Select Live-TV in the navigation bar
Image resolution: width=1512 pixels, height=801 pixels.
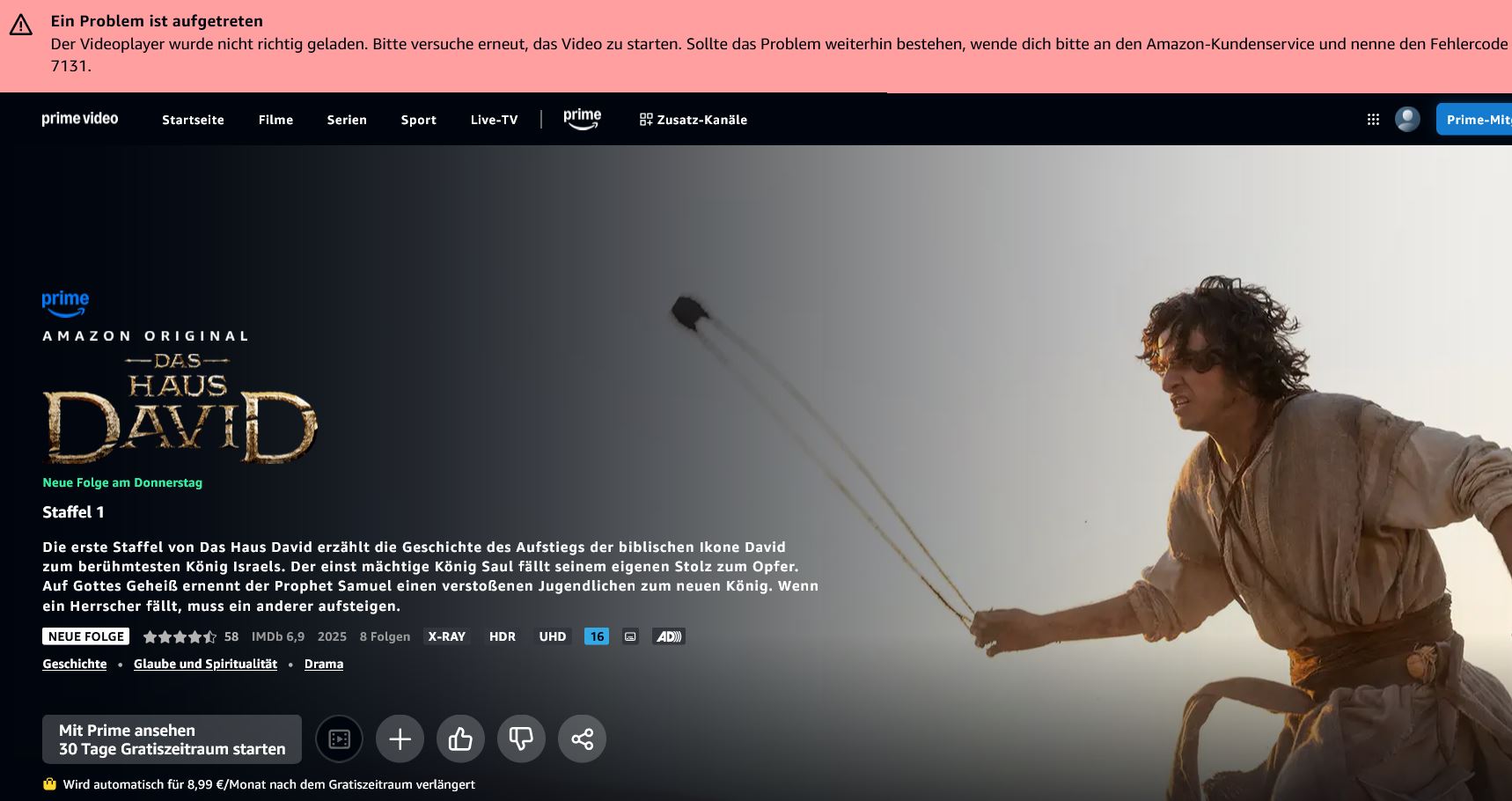pyautogui.click(x=494, y=120)
